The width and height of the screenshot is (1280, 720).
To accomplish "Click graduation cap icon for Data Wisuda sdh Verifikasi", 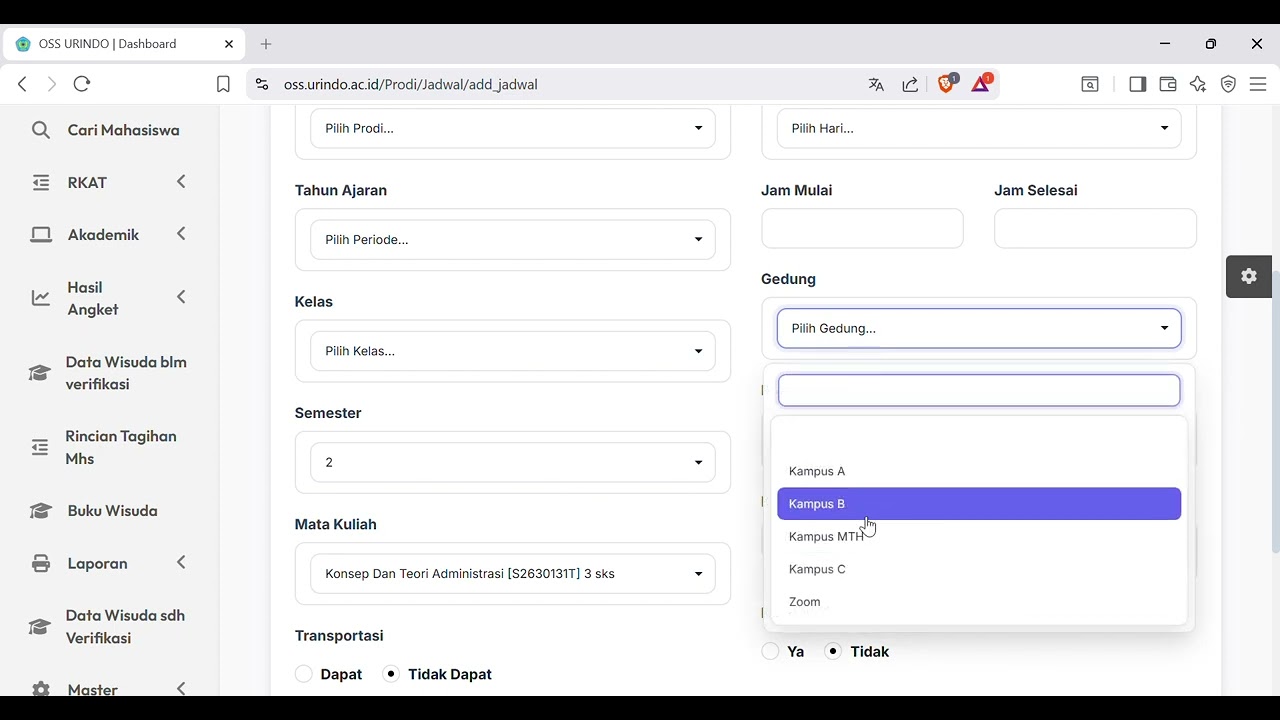I will (x=40, y=627).
